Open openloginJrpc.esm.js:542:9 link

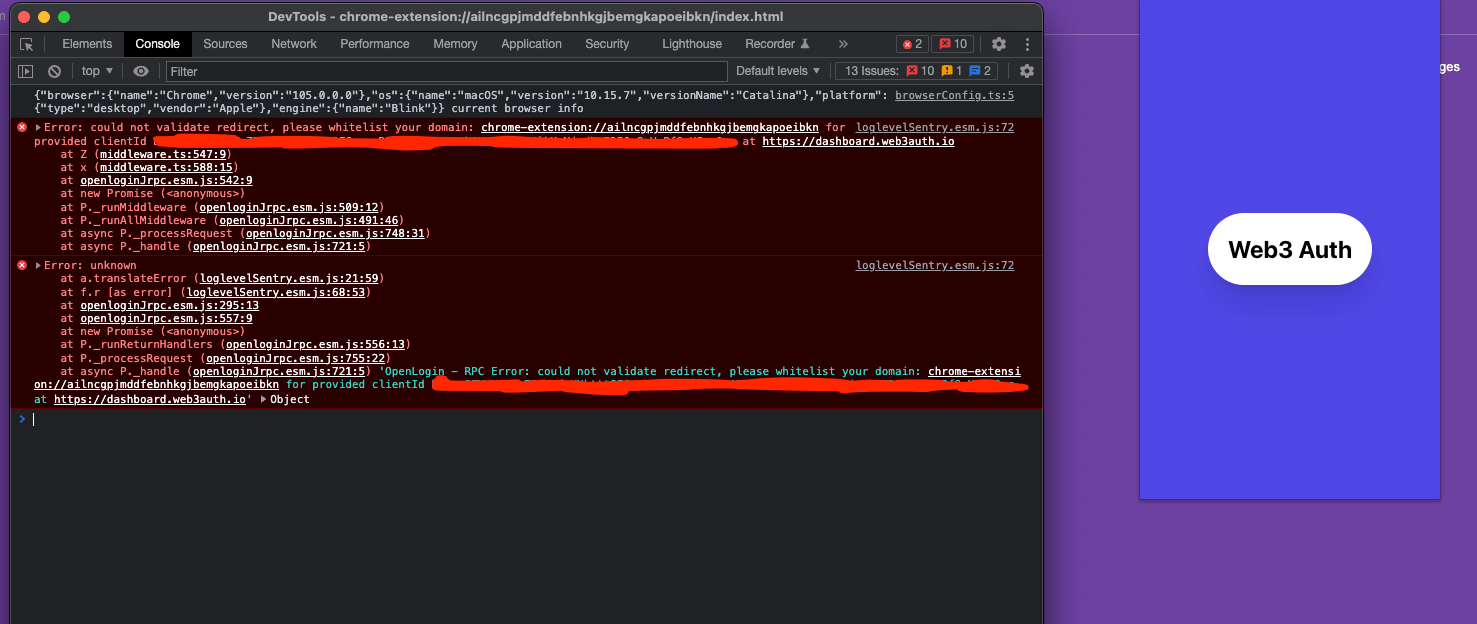pyautogui.click(x=166, y=181)
